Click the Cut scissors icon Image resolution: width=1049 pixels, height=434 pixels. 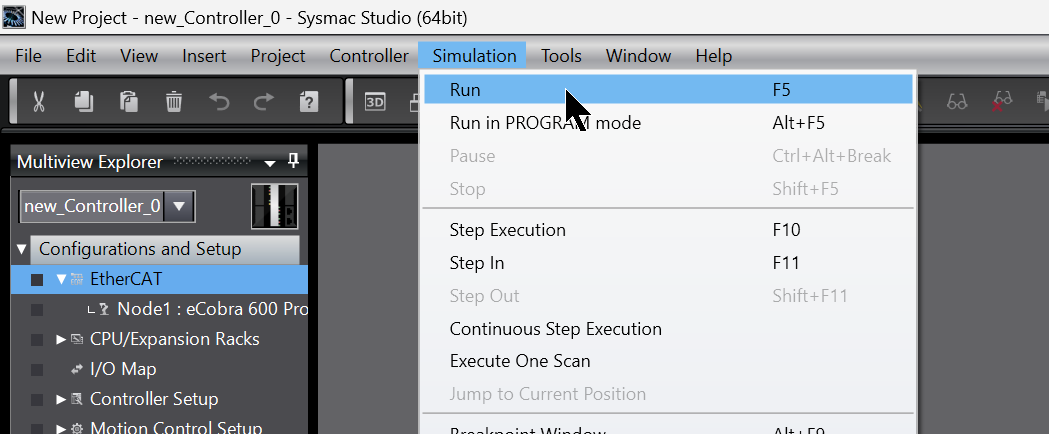[x=38, y=102]
